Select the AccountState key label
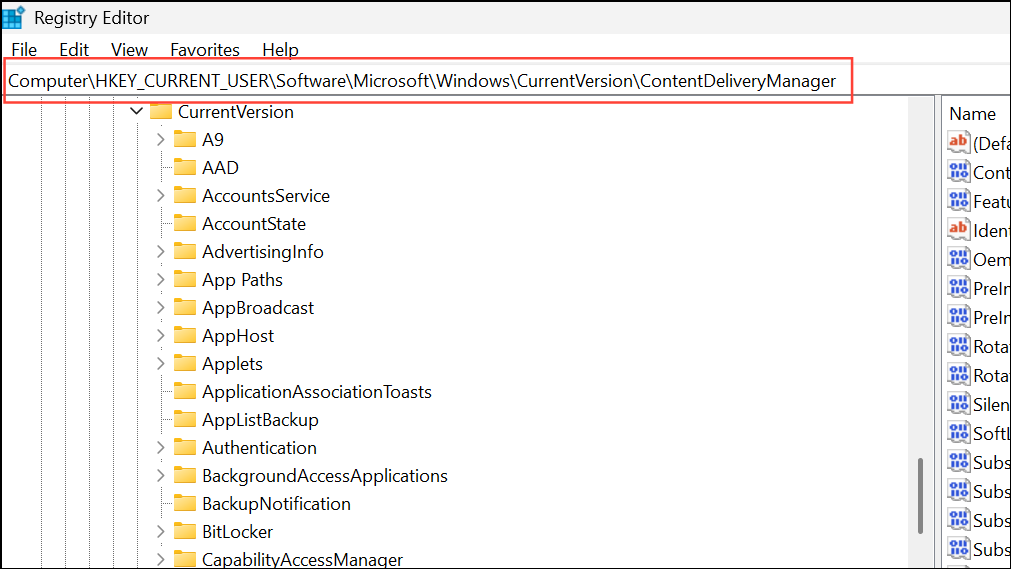The height and width of the screenshot is (569, 1011). [254, 224]
